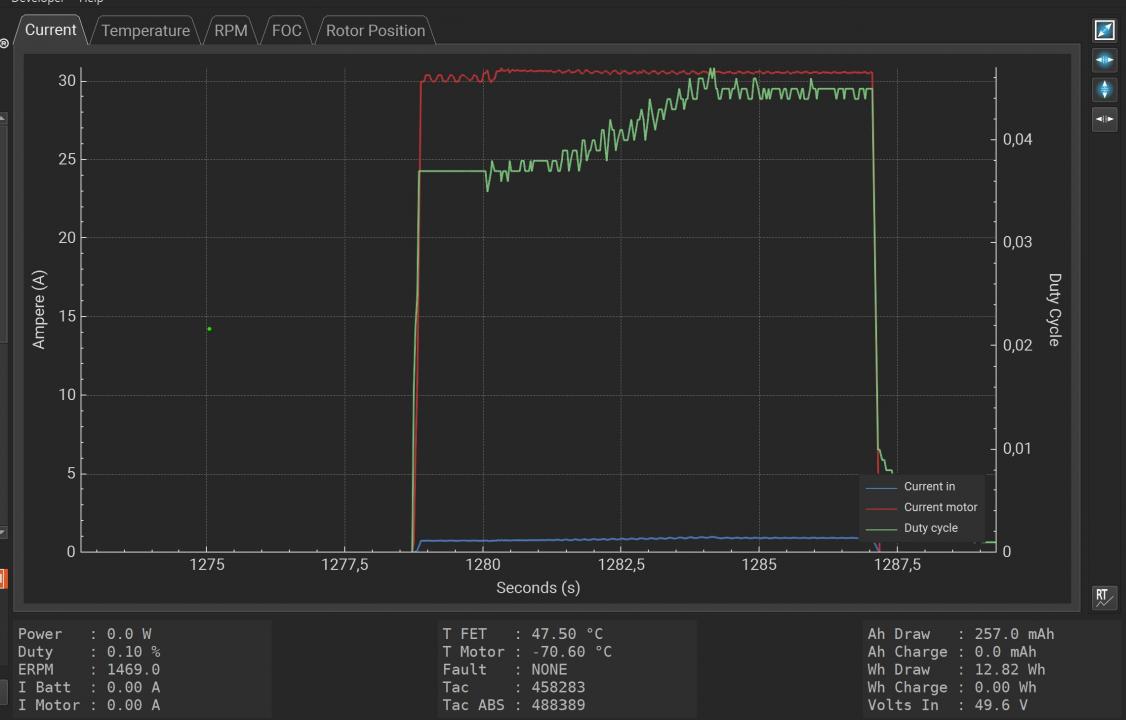This screenshot has width=1126, height=720.
Task: Click the orange indicator icon on the left edge
Action: tap(4, 577)
